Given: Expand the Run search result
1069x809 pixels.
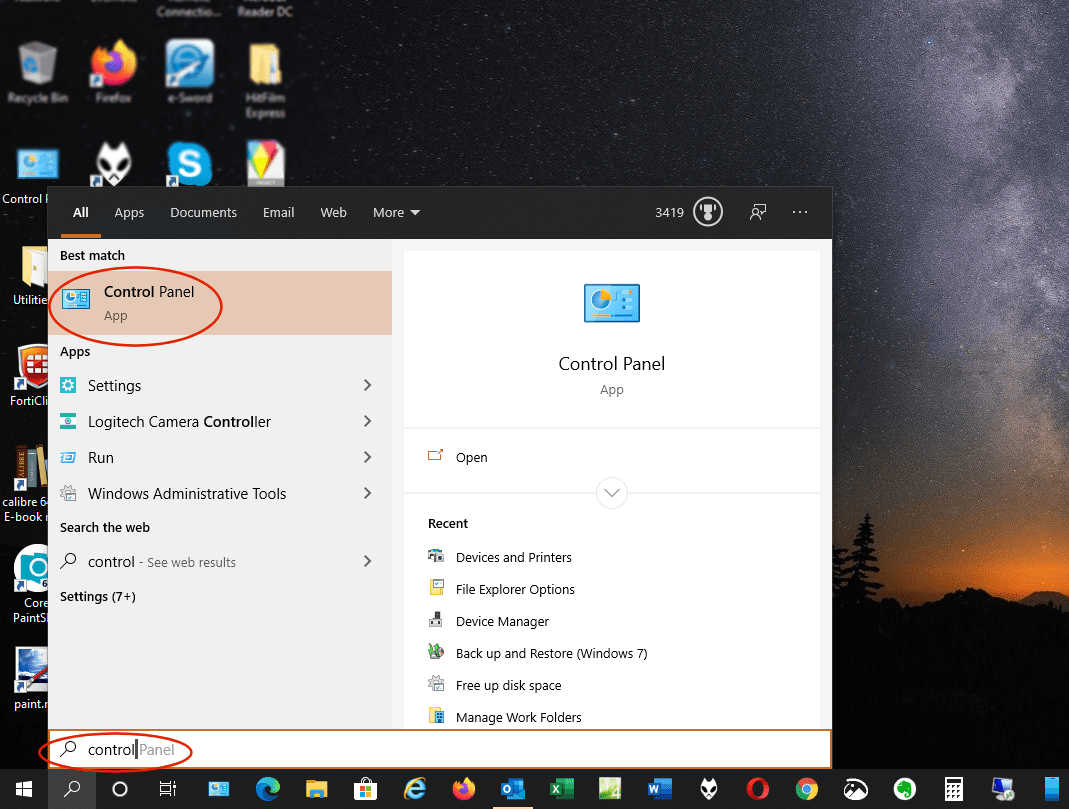Looking at the screenshot, I should [x=368, y=457].
